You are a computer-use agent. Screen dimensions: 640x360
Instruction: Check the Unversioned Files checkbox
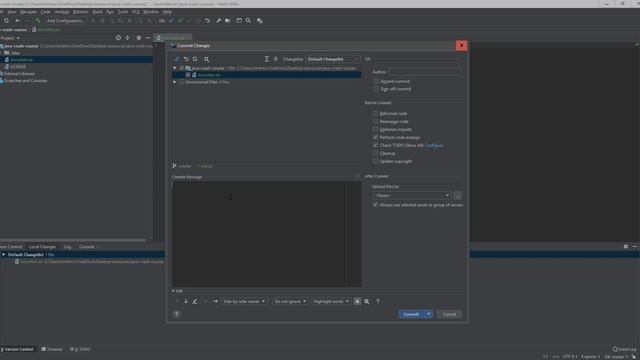[x=181, y=82]
